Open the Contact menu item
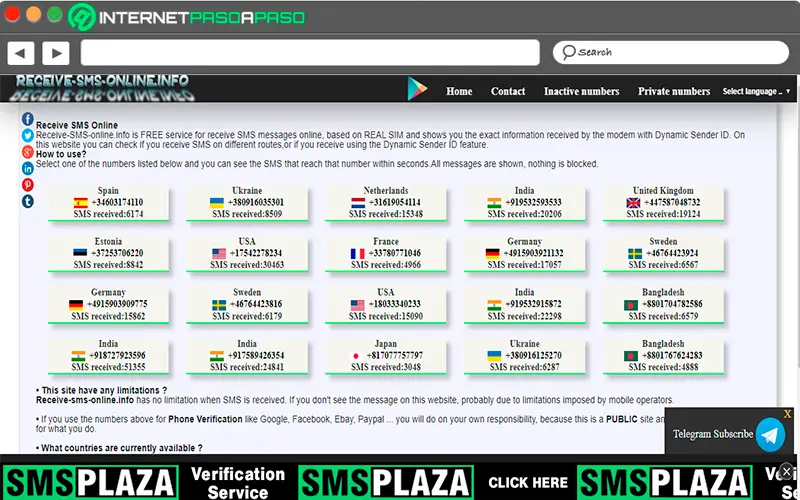 pos(508,91)
